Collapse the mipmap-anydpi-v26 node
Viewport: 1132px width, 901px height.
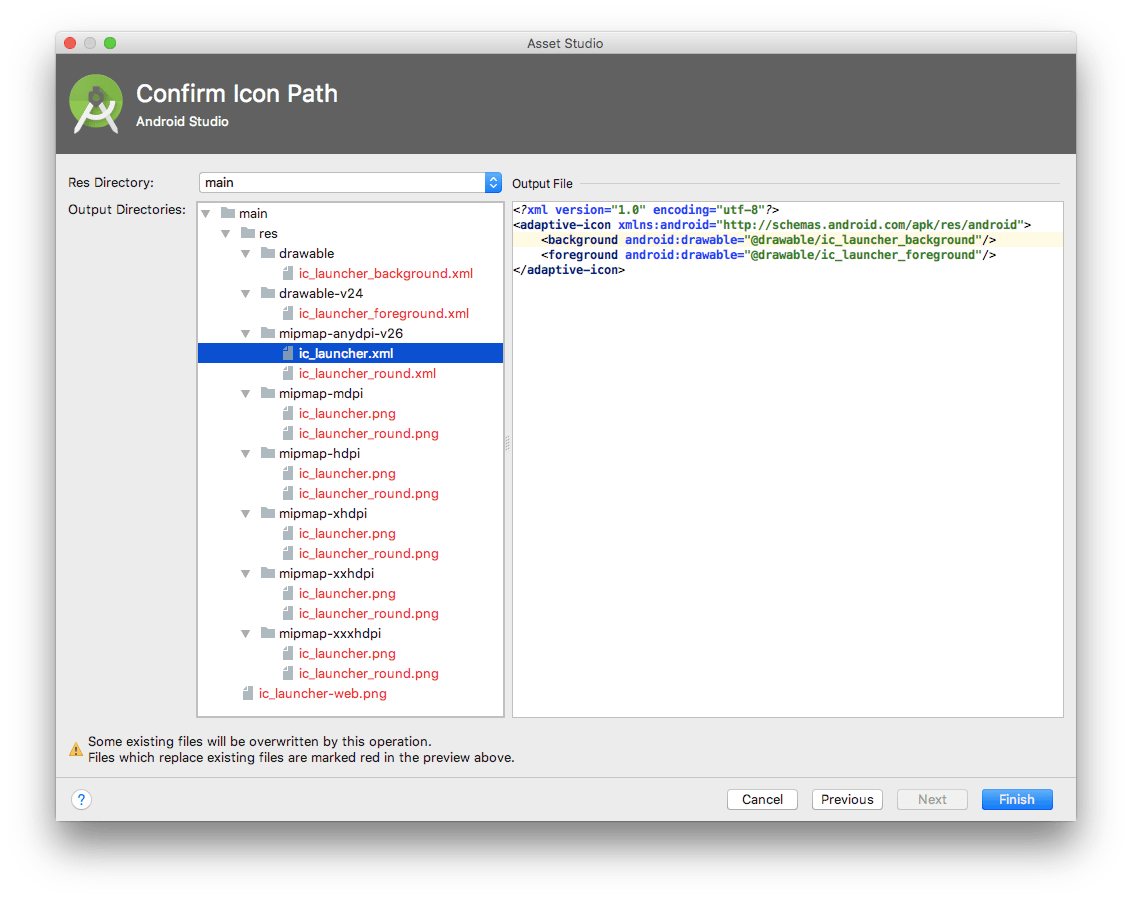[x=245, y=333]
